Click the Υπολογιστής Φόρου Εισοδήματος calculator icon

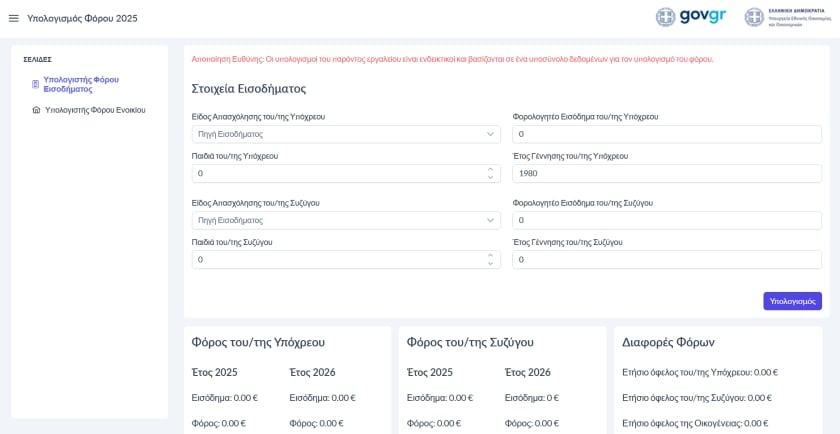36,84
